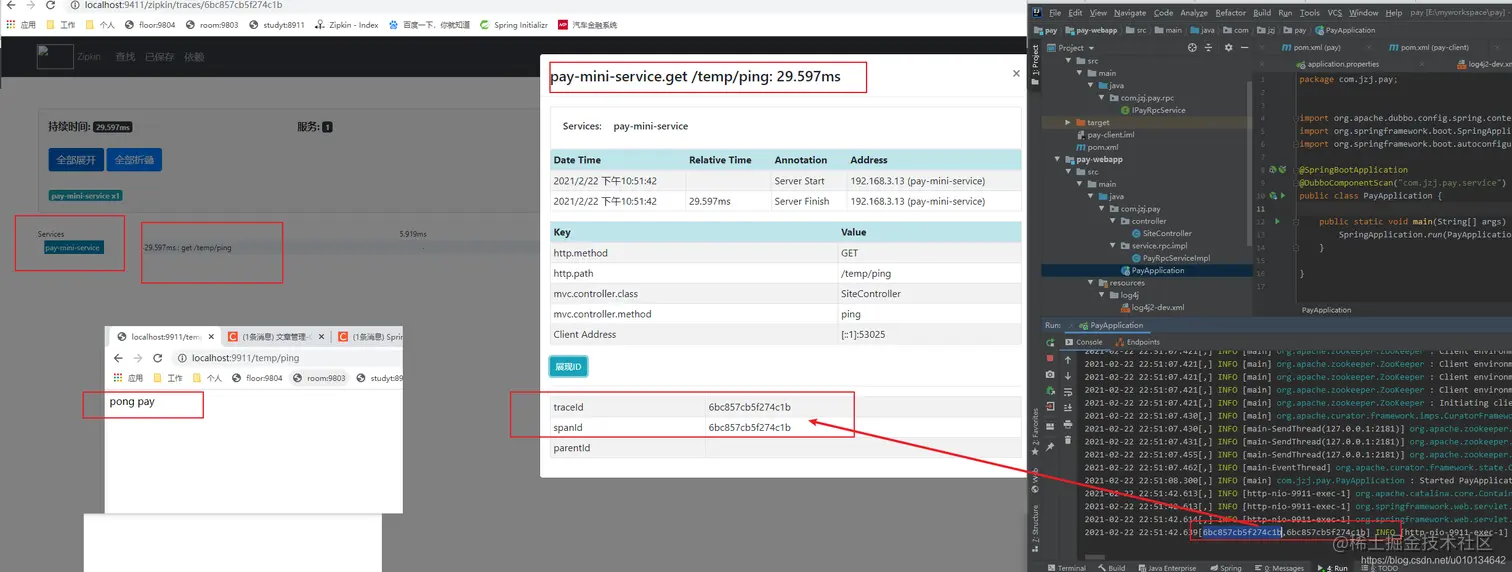Open the Navigate menu in IntelliJ
Screen dimensions: 1512x572
click(1130, 13)
